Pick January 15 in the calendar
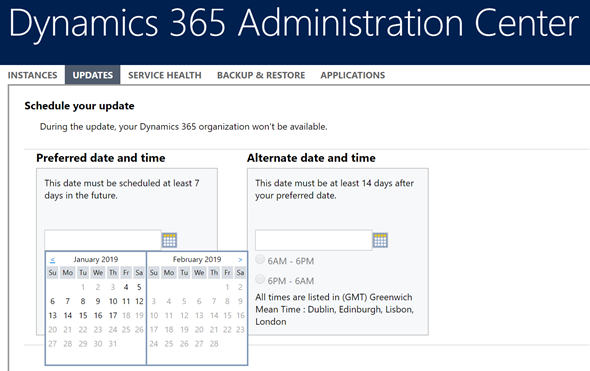This screenshot has width=590, height=371. point(83,315)
